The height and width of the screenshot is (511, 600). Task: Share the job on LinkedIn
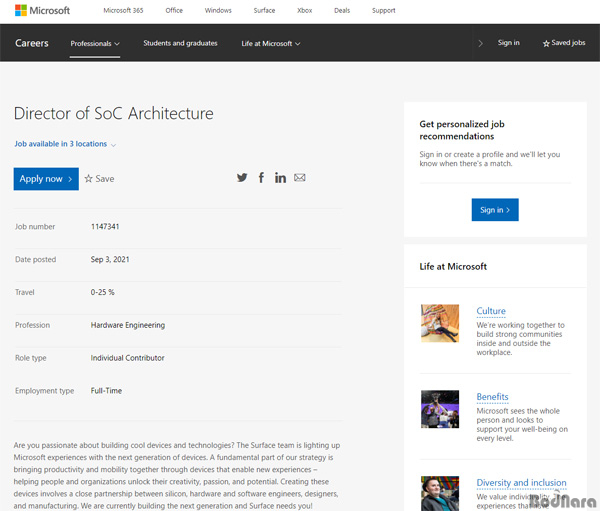[x=280, y=178]
